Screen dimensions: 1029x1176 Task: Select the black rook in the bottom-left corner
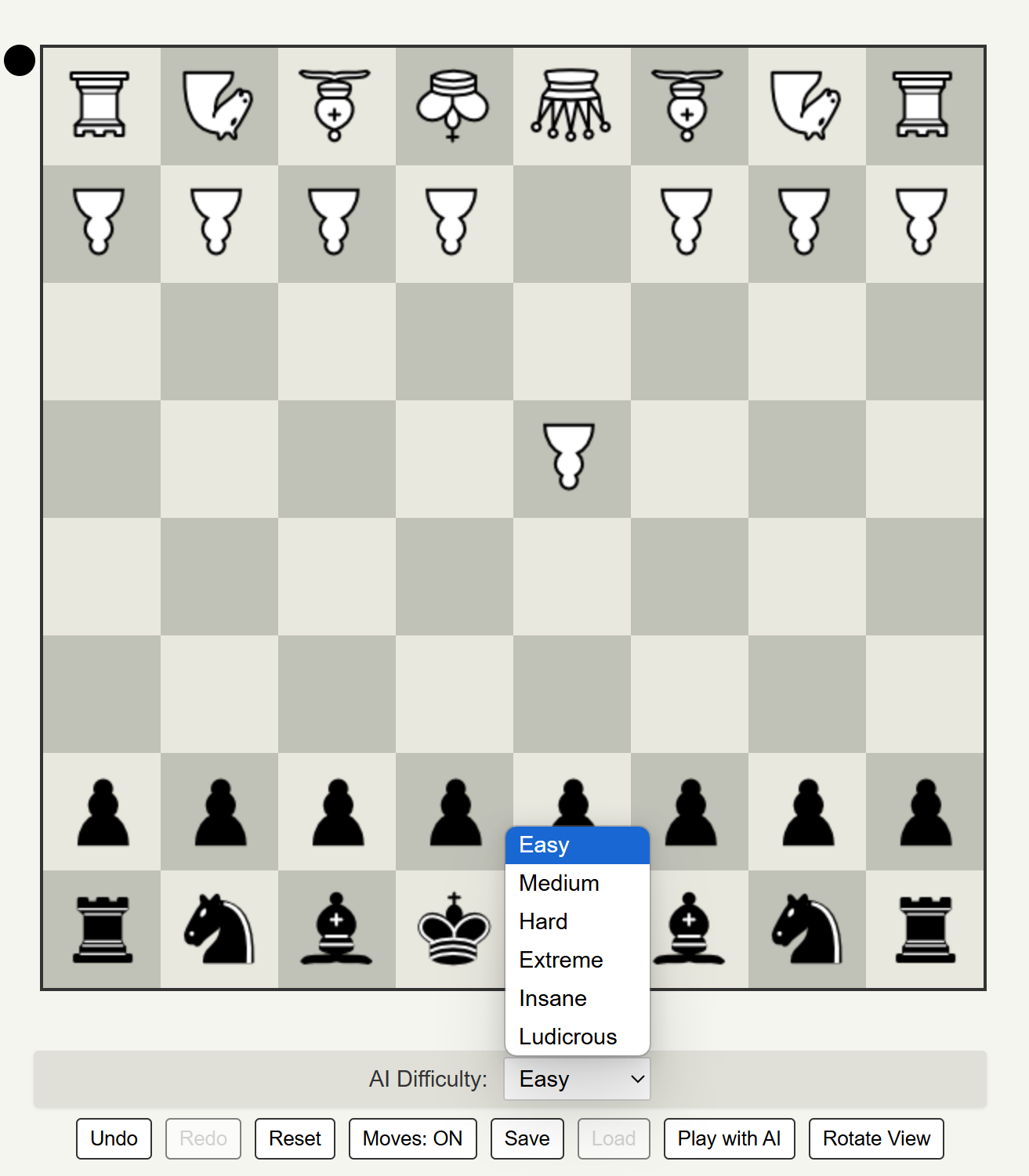tap(103, 929)
